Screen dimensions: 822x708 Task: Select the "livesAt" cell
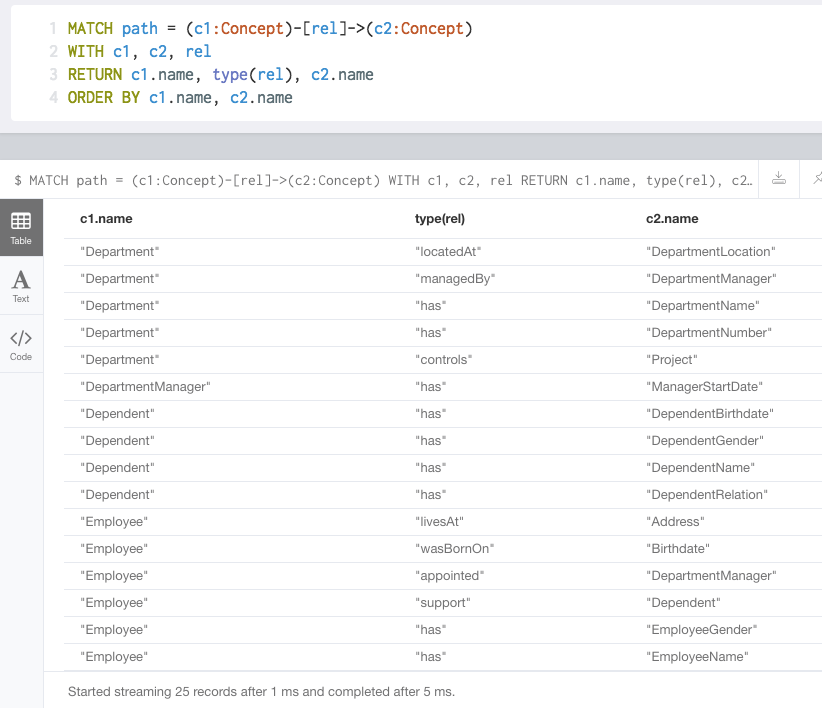[x=439, y=521]
